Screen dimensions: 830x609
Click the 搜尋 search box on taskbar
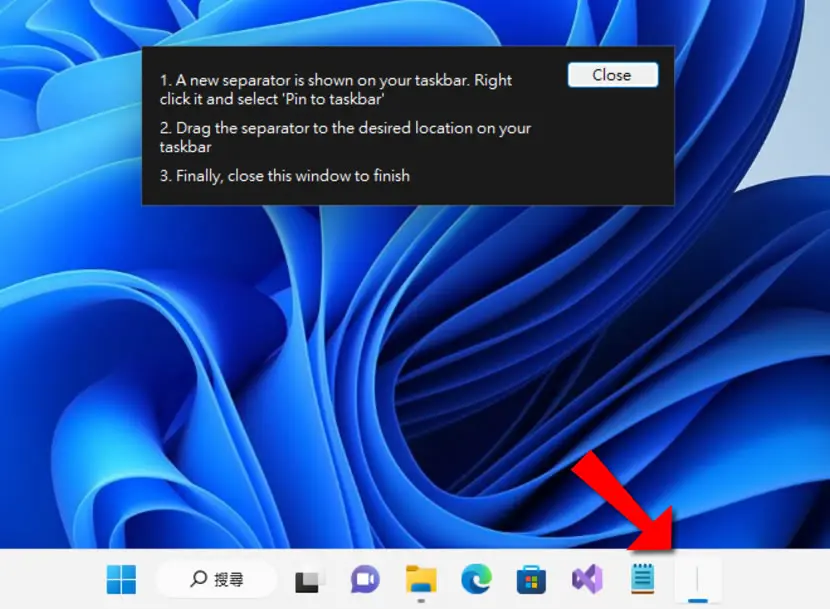(x=216, y=579)
